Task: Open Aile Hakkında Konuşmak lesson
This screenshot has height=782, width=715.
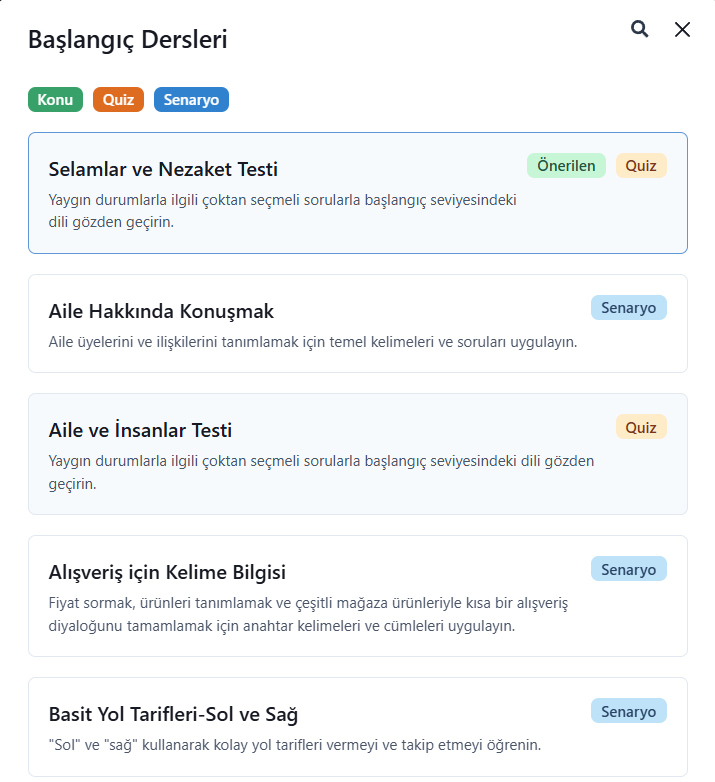Action: click(x=161, y=311)
